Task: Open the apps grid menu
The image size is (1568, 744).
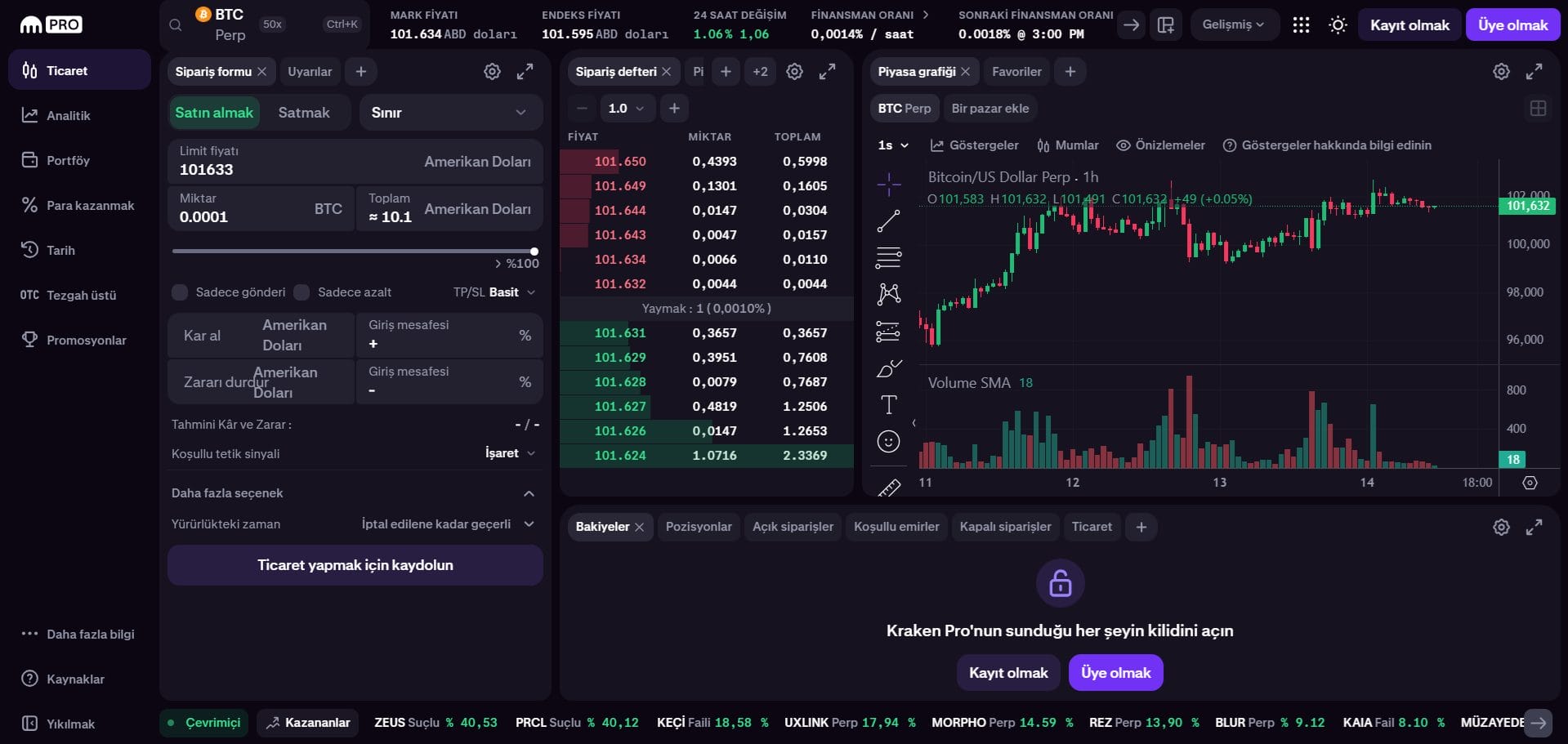Action: tap(1301, 25)
